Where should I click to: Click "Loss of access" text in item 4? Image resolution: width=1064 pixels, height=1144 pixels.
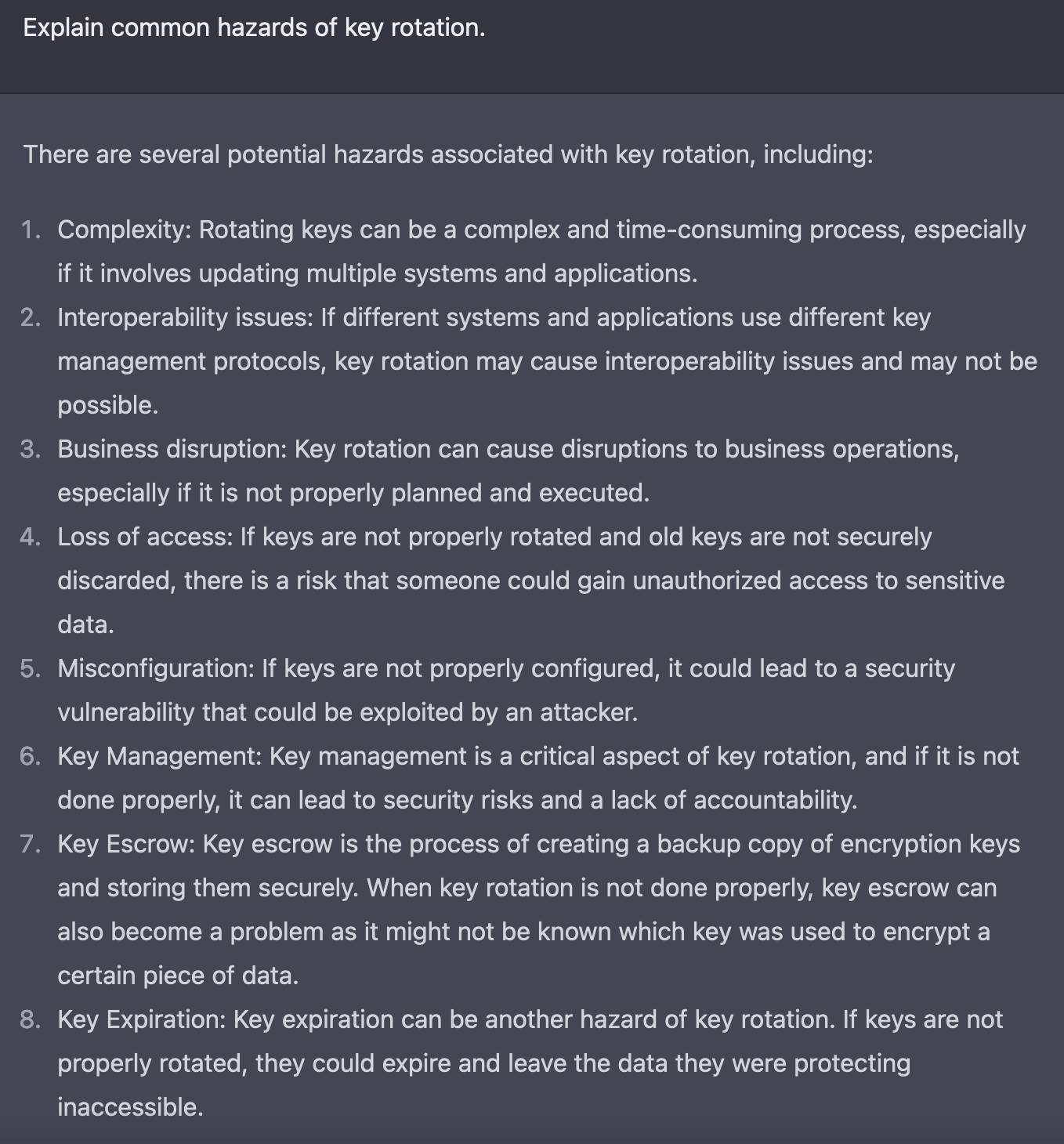pyautogui.click(x=144, y=537)
